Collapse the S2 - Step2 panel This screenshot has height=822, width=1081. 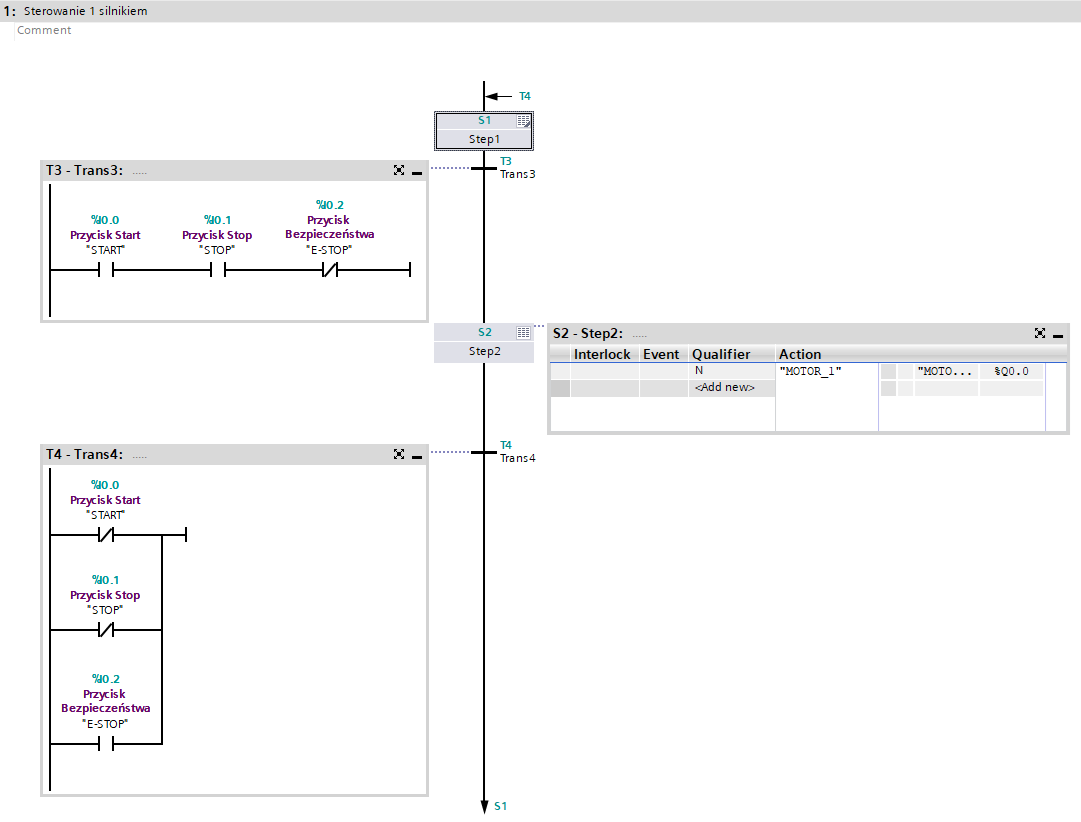click(x=1058, y=334)
